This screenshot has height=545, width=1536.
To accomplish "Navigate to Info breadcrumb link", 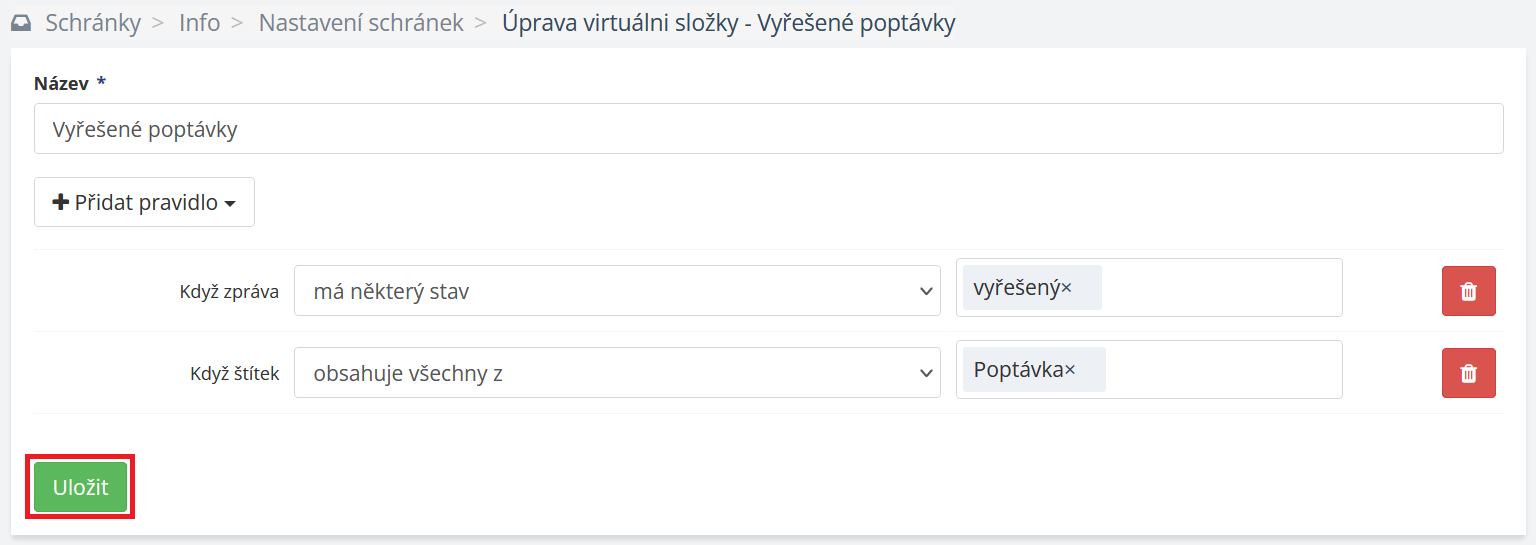I will tap(200, 23).
